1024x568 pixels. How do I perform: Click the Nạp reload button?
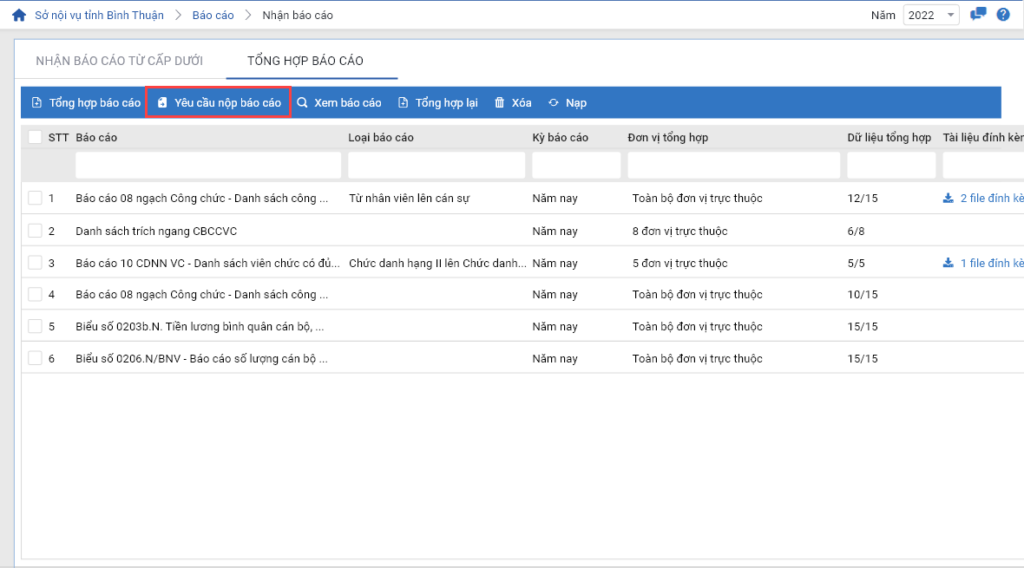pos(567,103)
